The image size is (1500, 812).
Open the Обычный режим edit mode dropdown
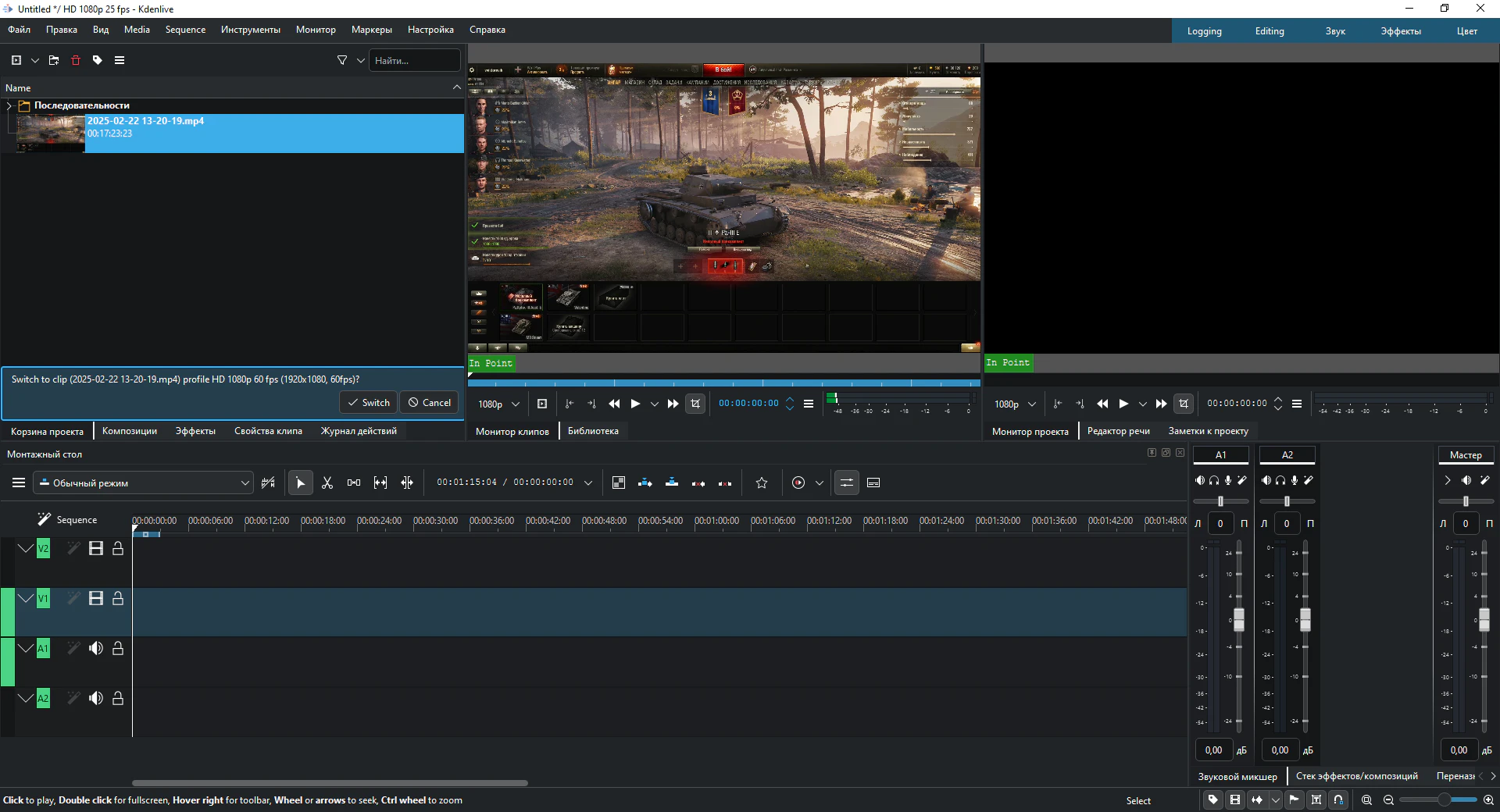coord(144,483)
